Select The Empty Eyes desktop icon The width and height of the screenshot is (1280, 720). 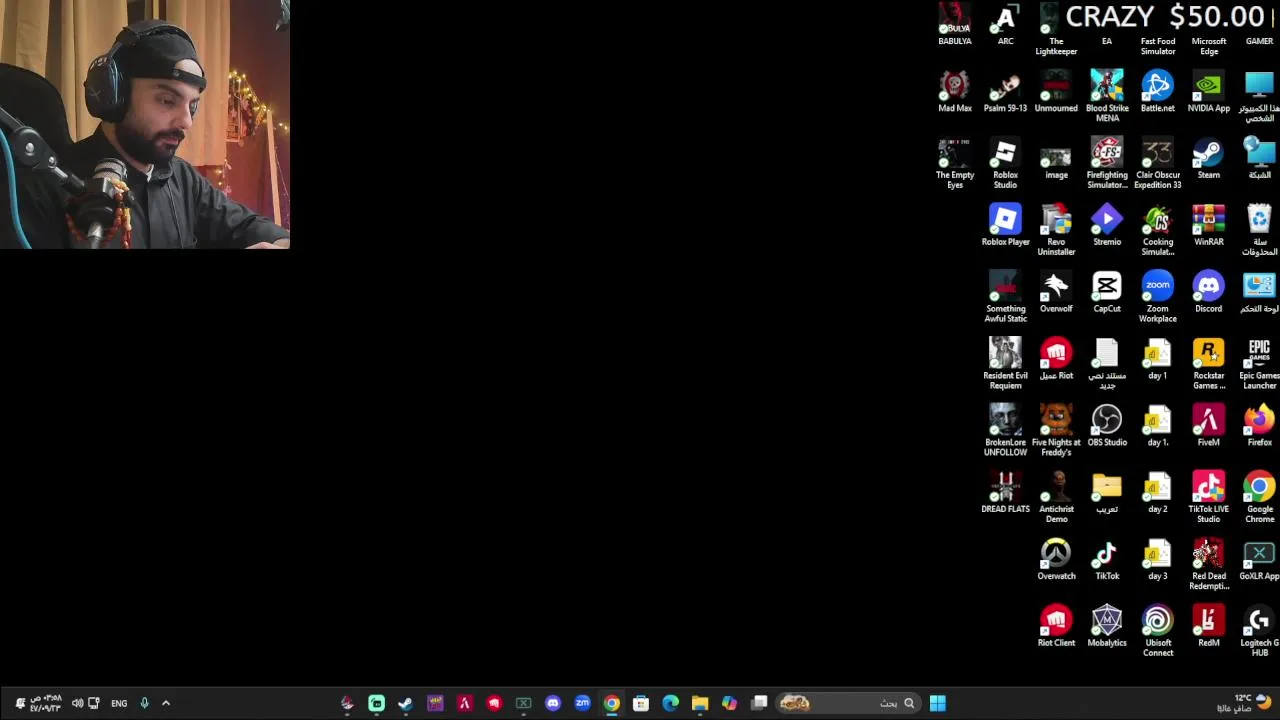pos(954,163)
